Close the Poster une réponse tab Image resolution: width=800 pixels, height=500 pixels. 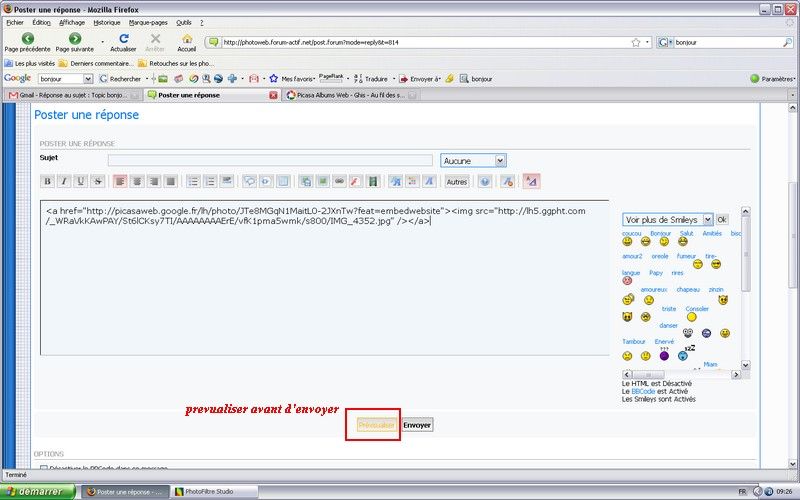point(273,95)
